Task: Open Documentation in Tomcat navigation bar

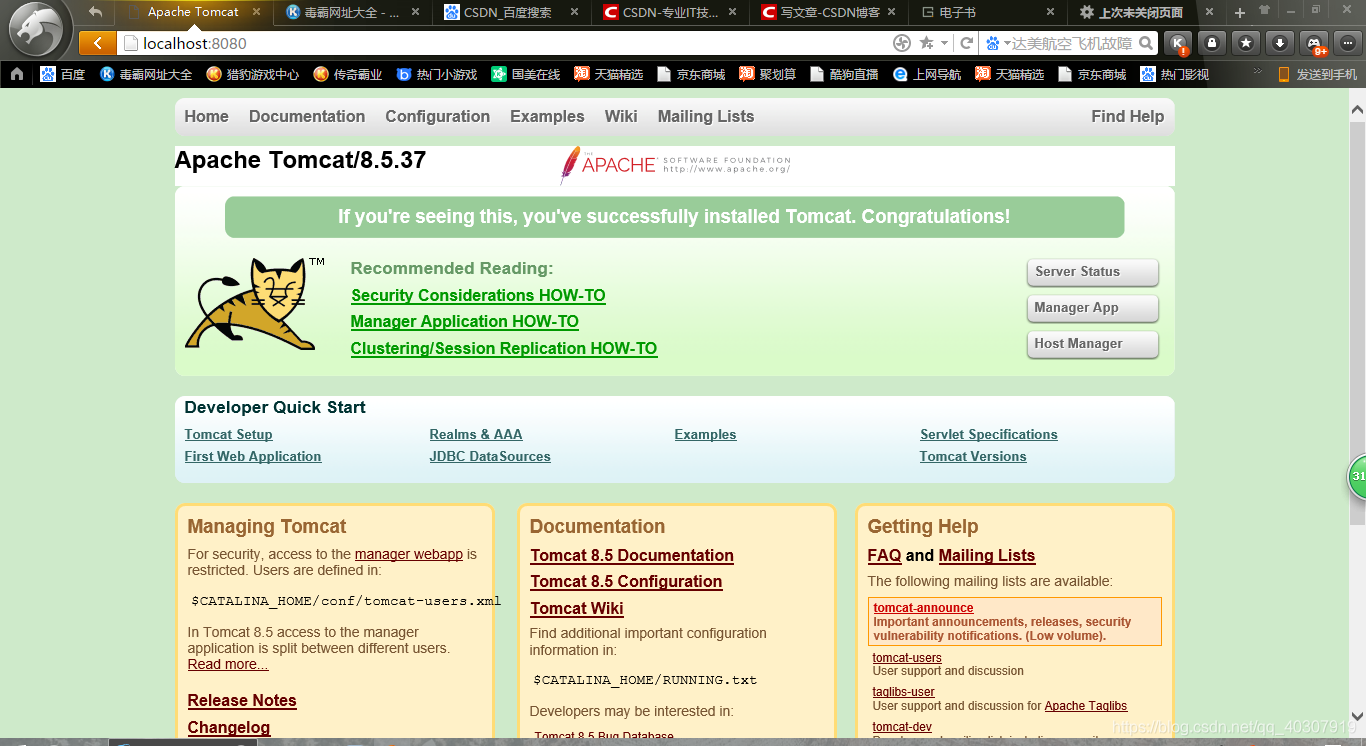Action: coord(307,116)
